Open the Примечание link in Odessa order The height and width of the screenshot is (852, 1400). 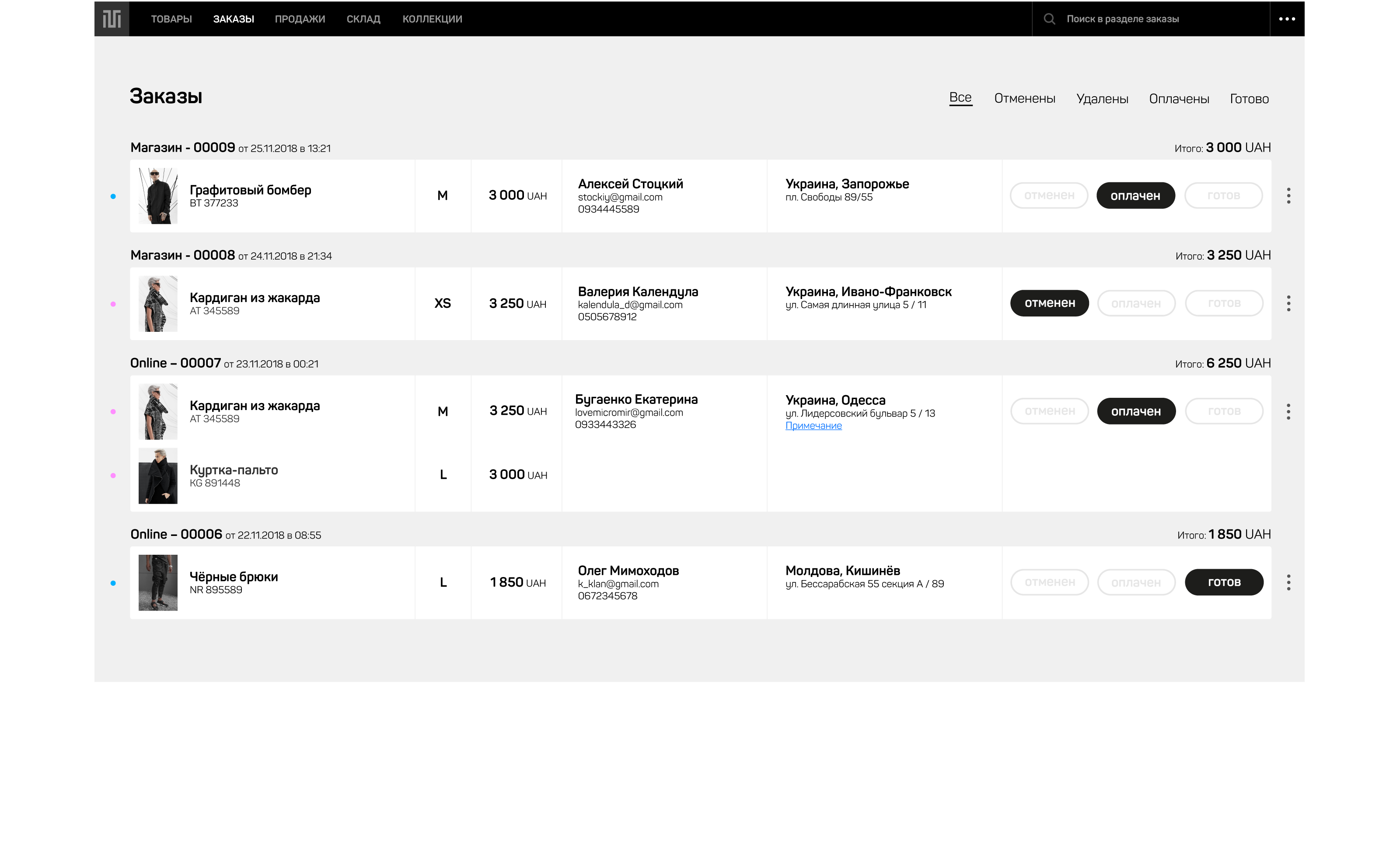point(813,425)
